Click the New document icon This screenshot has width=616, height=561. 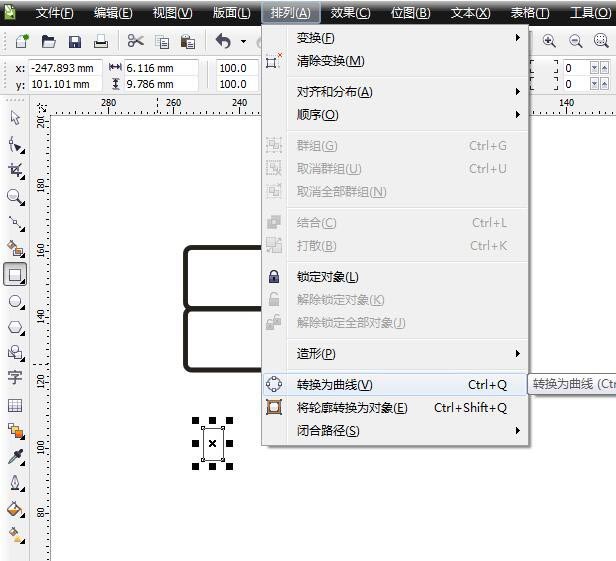point(22,41)
